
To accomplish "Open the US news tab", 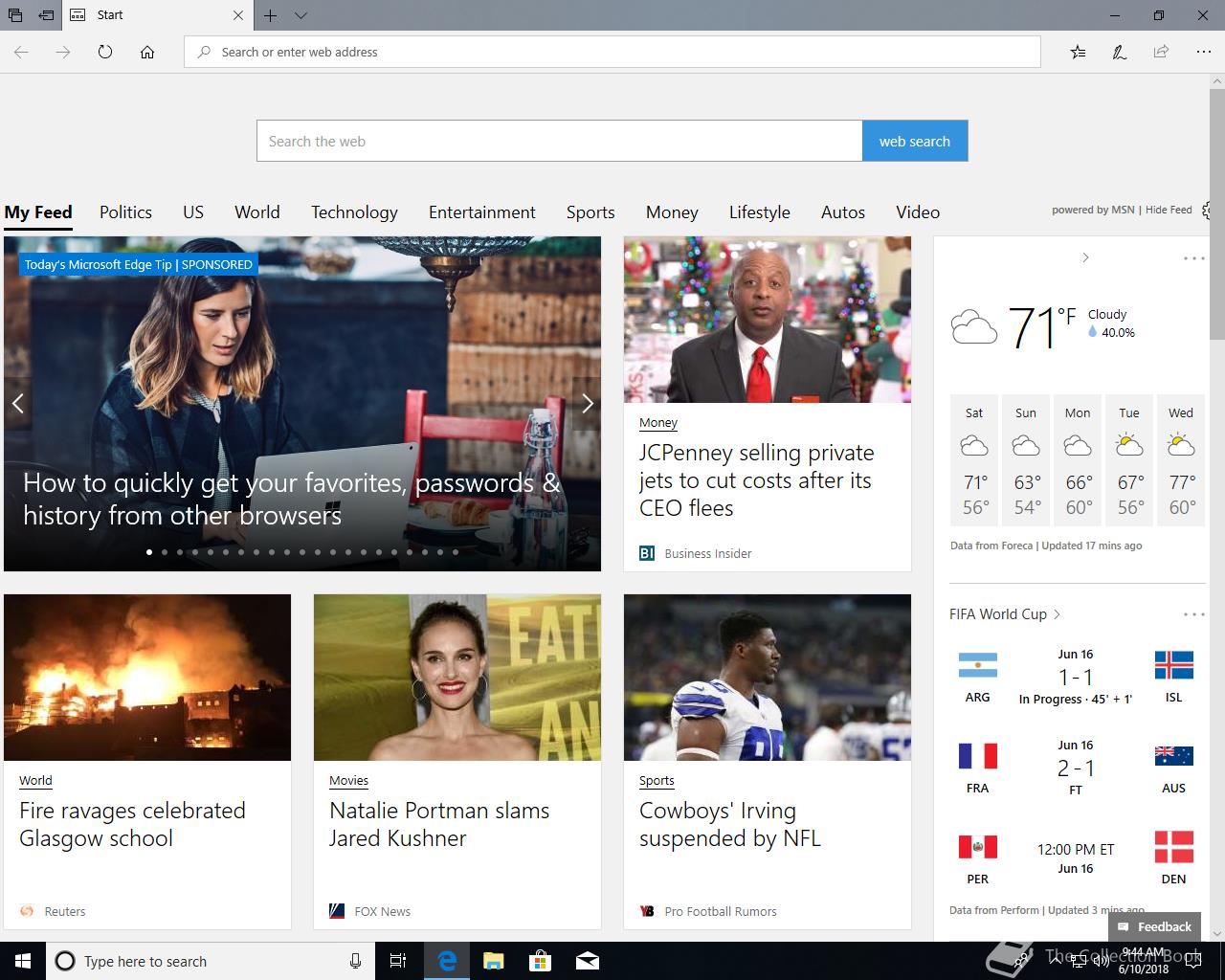I will click(193, 212).
